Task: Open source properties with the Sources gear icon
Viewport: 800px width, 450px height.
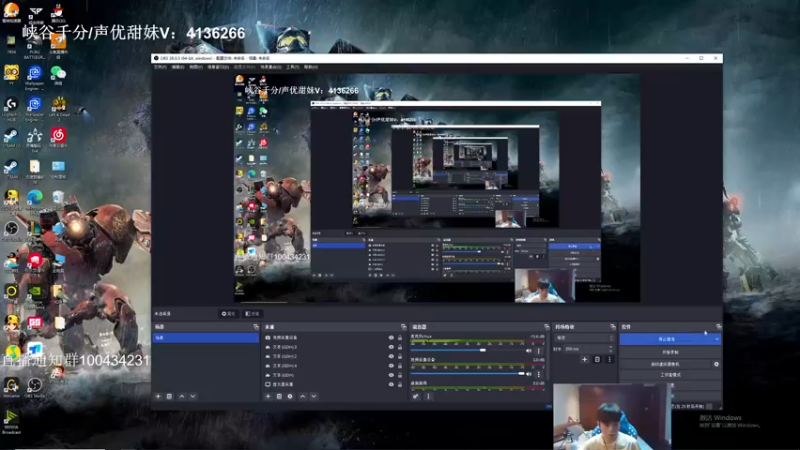Action: tap(290, 396)
